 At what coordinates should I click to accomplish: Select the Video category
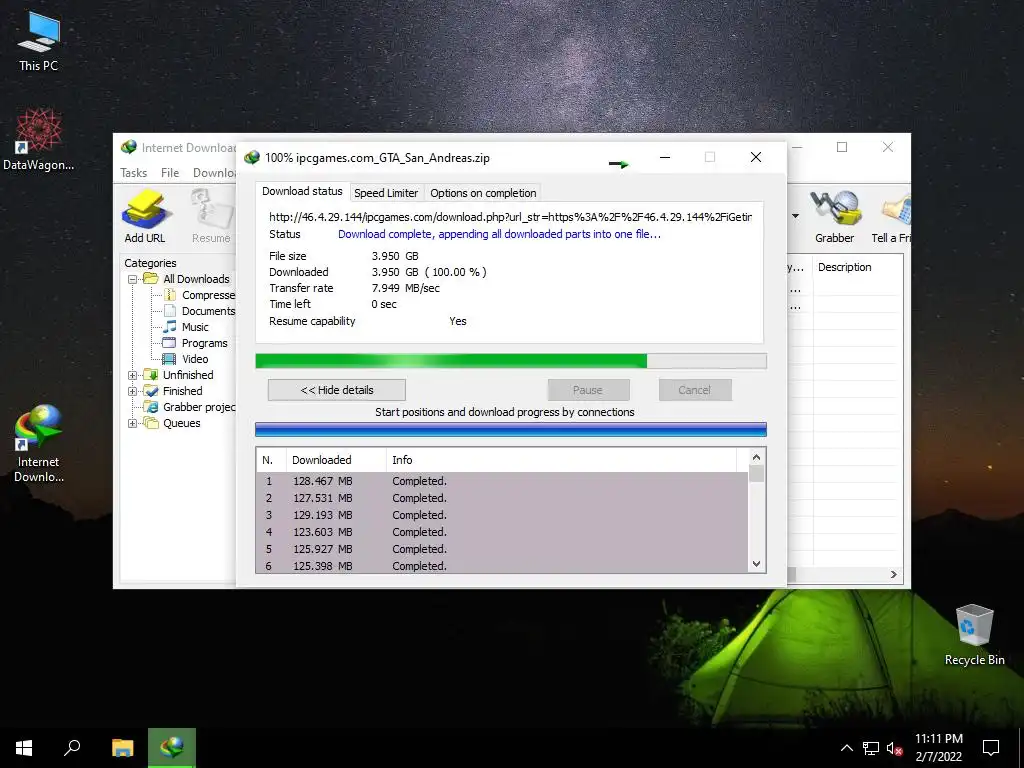click(185, 359)
